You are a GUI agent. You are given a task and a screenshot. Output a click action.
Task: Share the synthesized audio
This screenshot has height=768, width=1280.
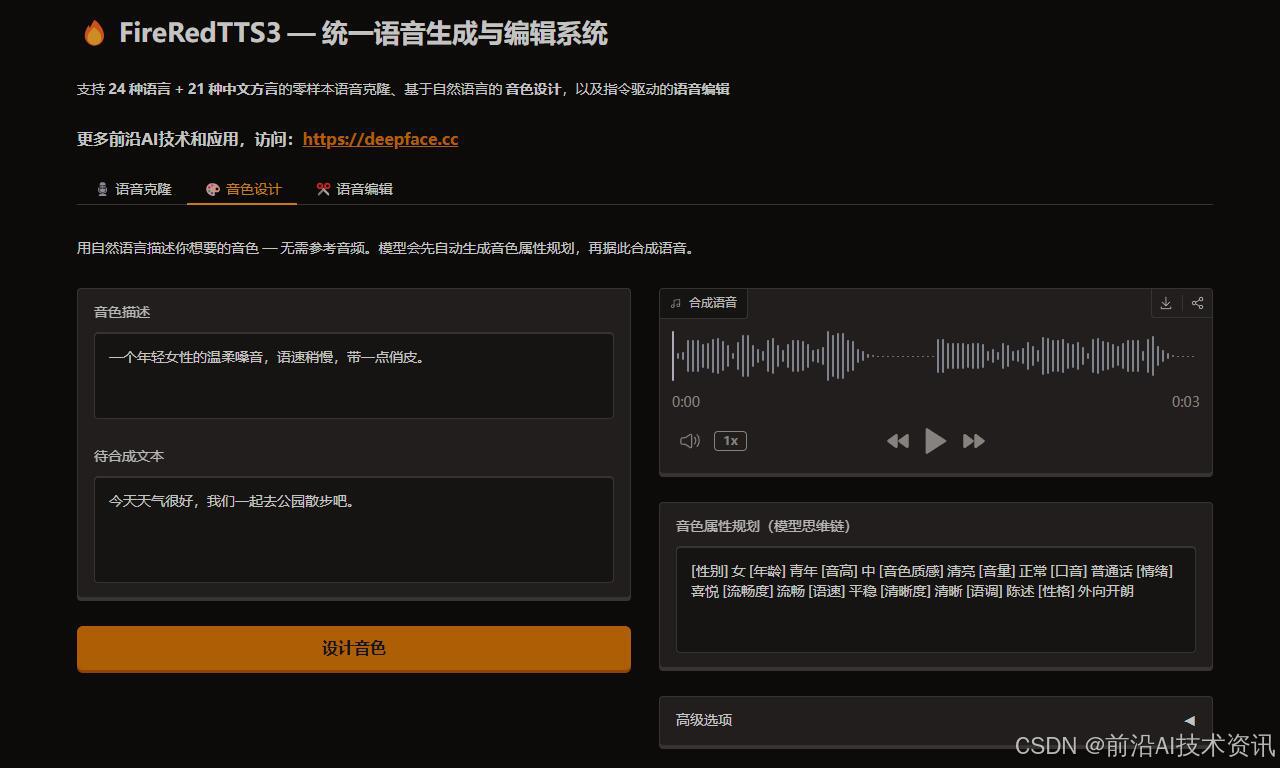[x=1197, y=303]
